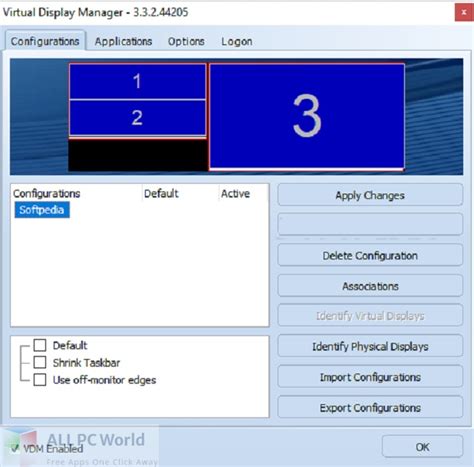Click the Delete Configuration button

point(370,256)
